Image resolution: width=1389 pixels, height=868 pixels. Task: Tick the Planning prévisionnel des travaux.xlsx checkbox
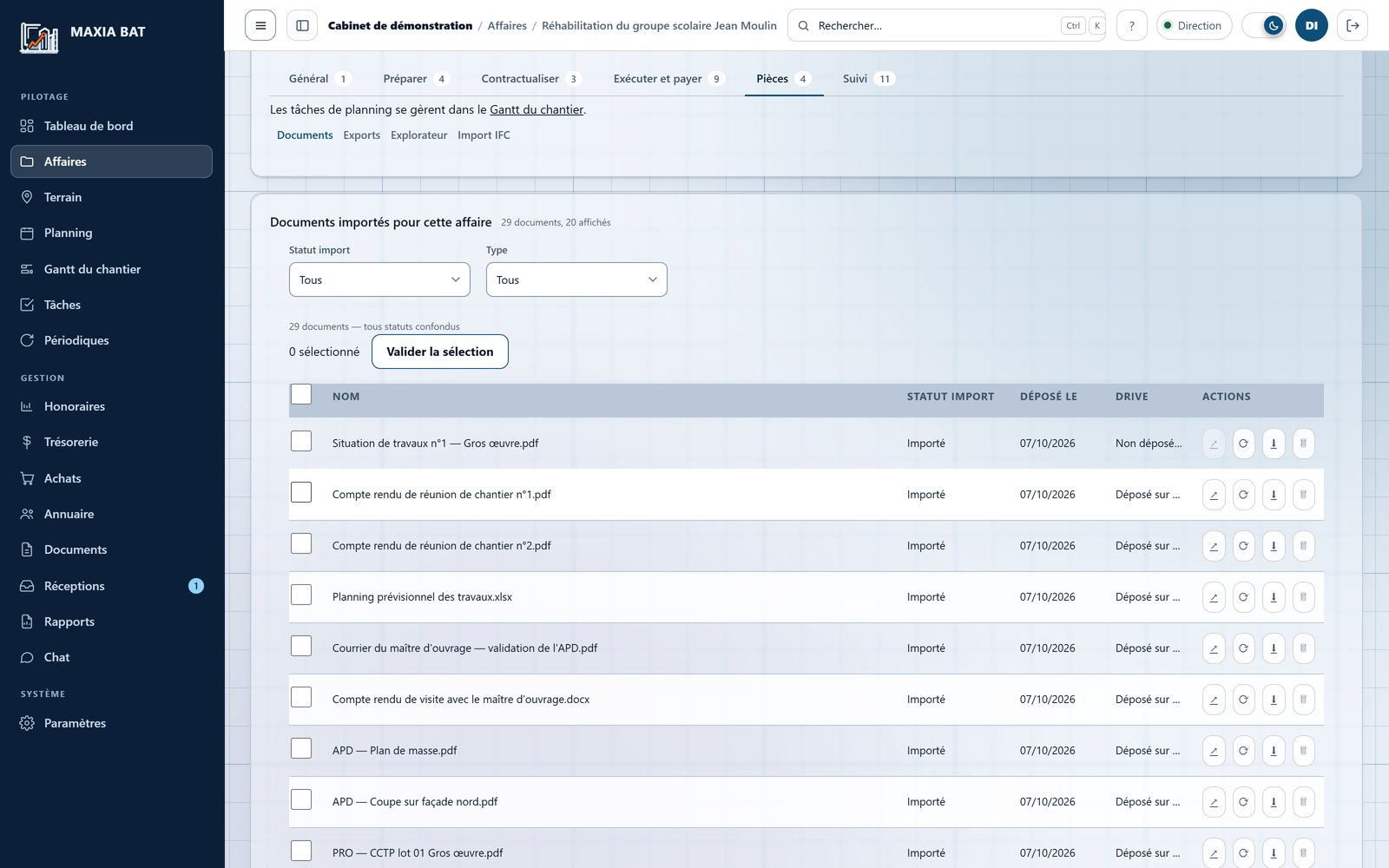coord(301,595)
